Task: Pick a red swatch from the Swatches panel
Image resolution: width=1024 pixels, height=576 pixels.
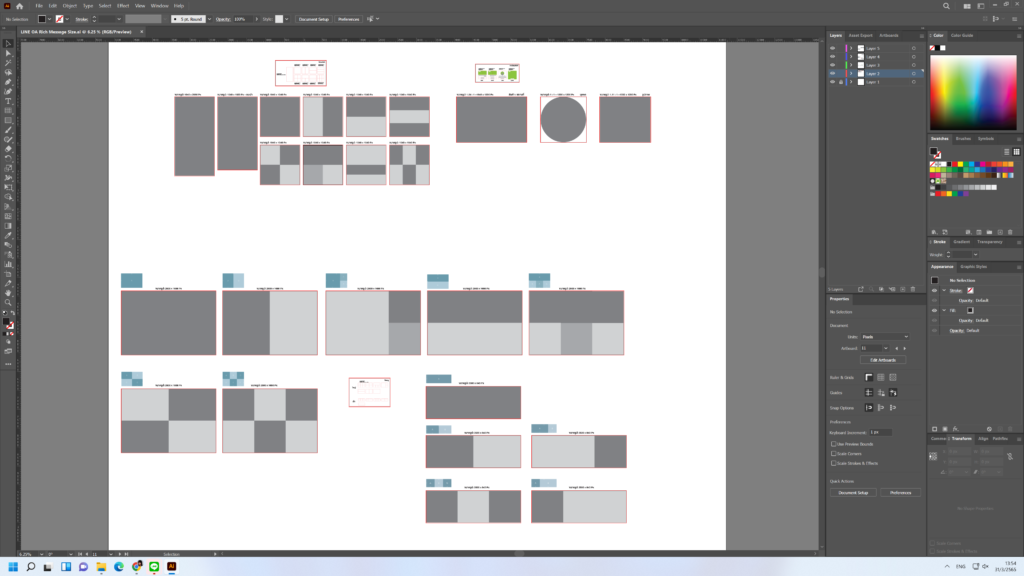Action: (956, 163)
